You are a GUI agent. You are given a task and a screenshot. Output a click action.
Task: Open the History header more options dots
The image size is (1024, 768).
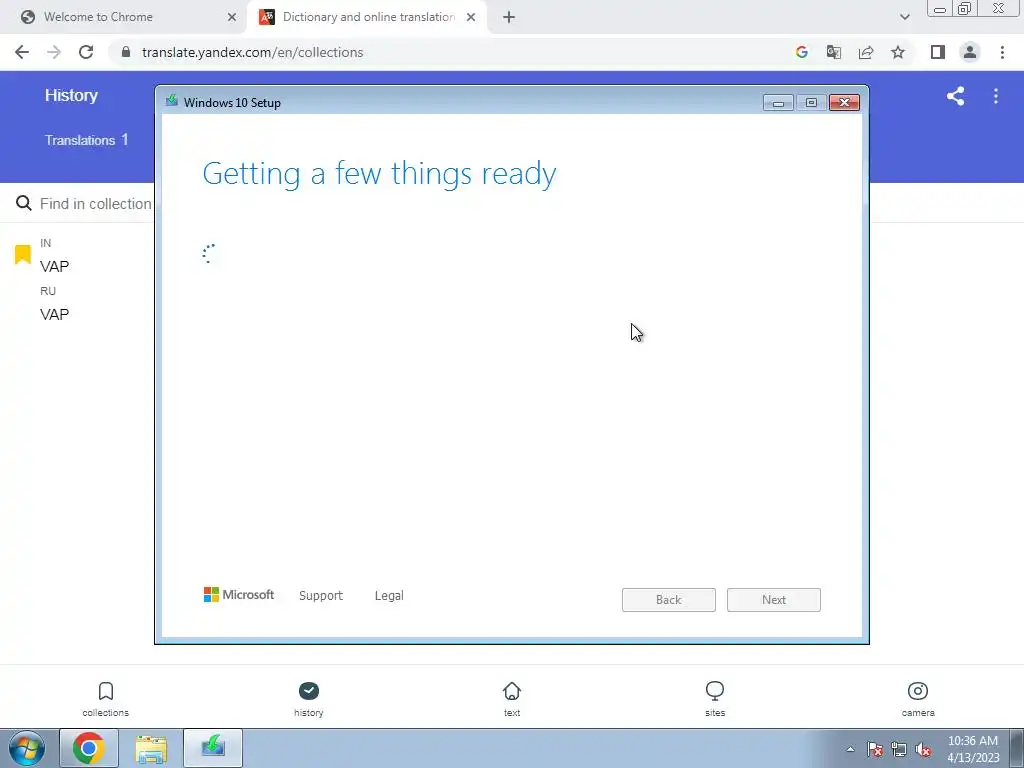click(x=995, y=96)
